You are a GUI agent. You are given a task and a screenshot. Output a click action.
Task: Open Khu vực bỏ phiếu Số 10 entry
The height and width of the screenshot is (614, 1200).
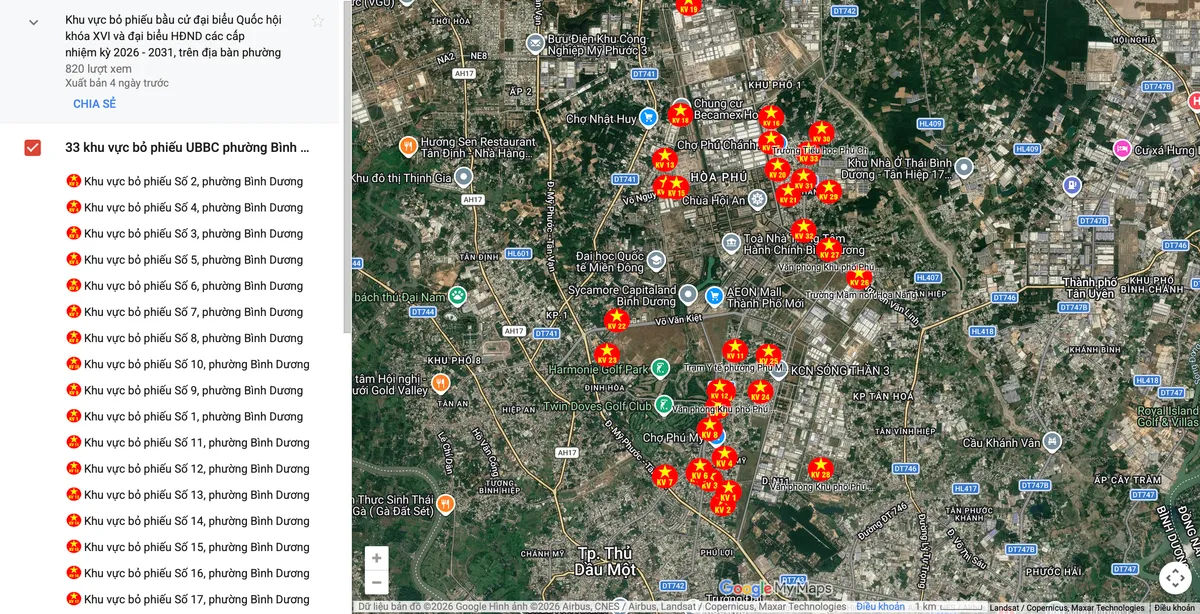(196, 364)
